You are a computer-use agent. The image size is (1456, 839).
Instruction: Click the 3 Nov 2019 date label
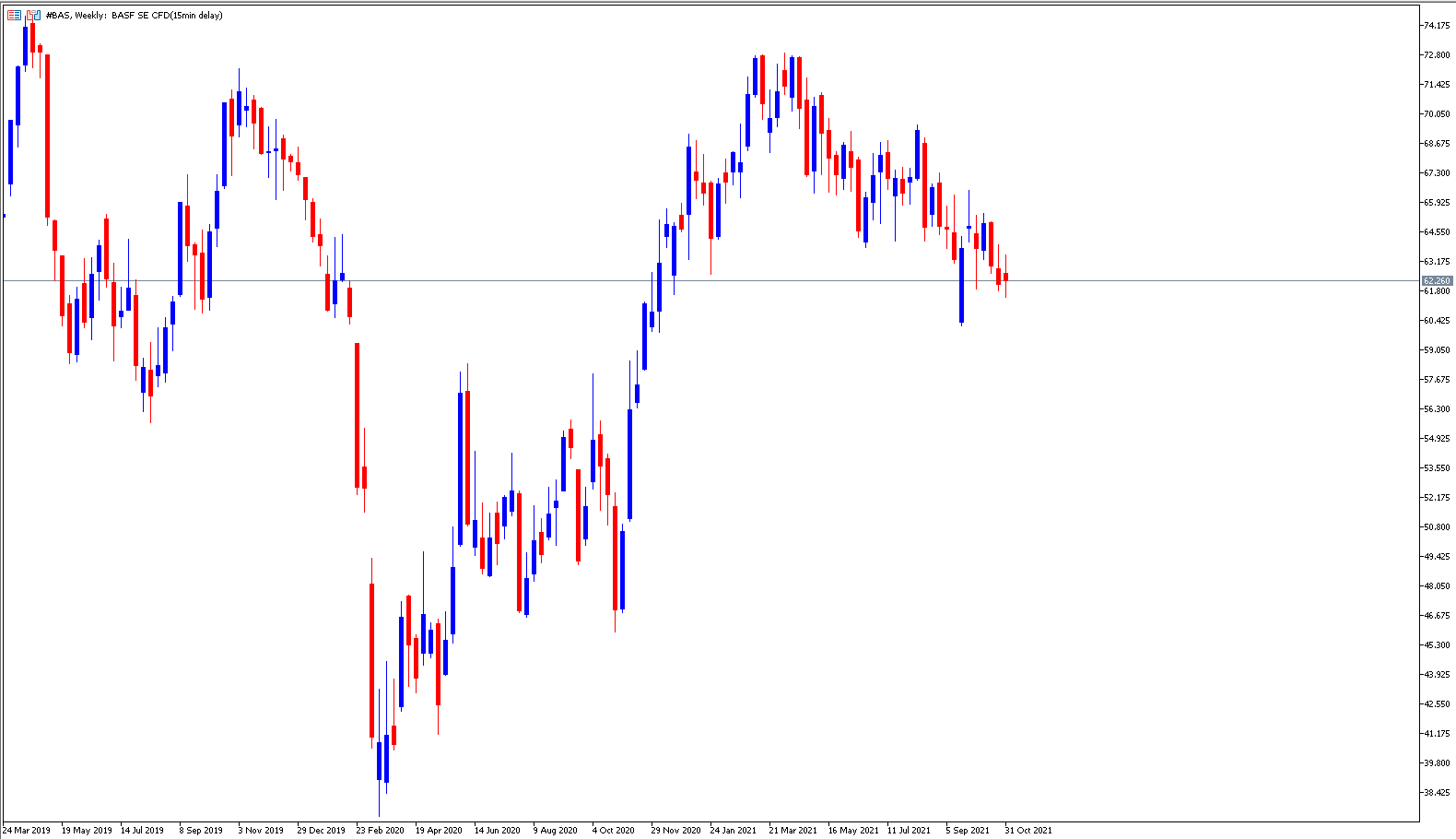tap(261, 831)
